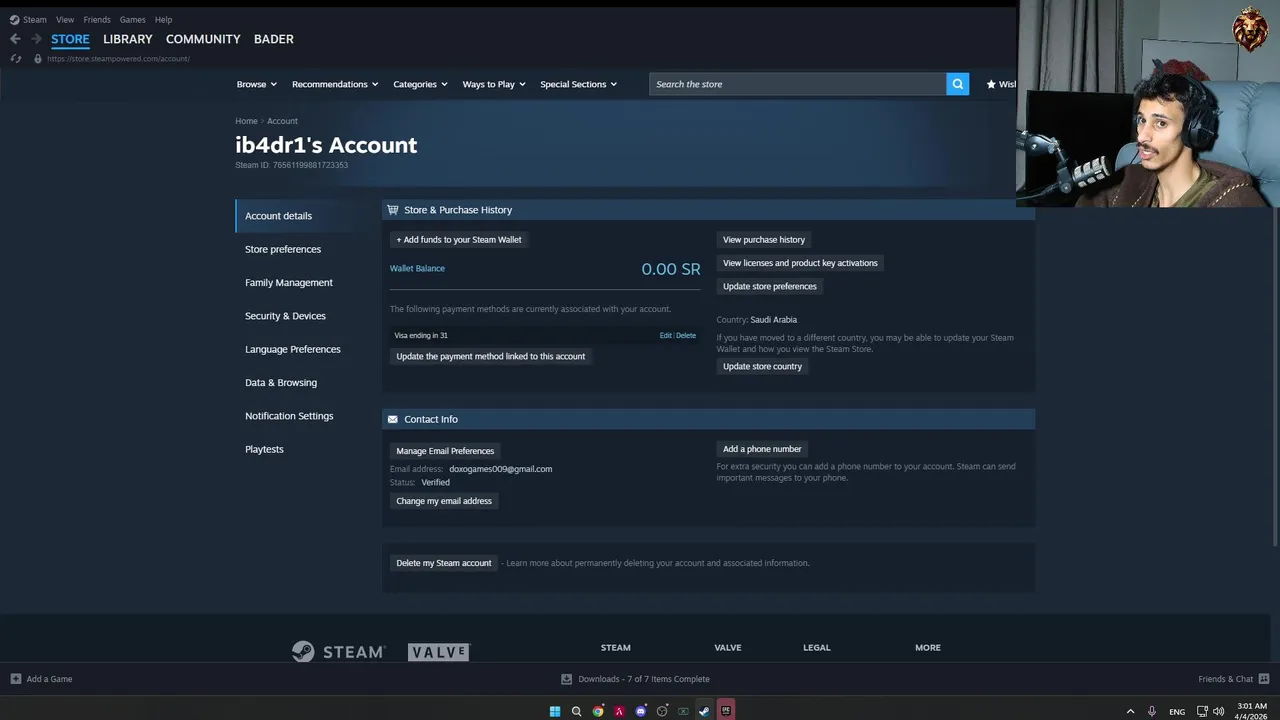Open the Help menu
Image resolution: width=1280 pixels, height=720 pixels.
click(163, 19)
